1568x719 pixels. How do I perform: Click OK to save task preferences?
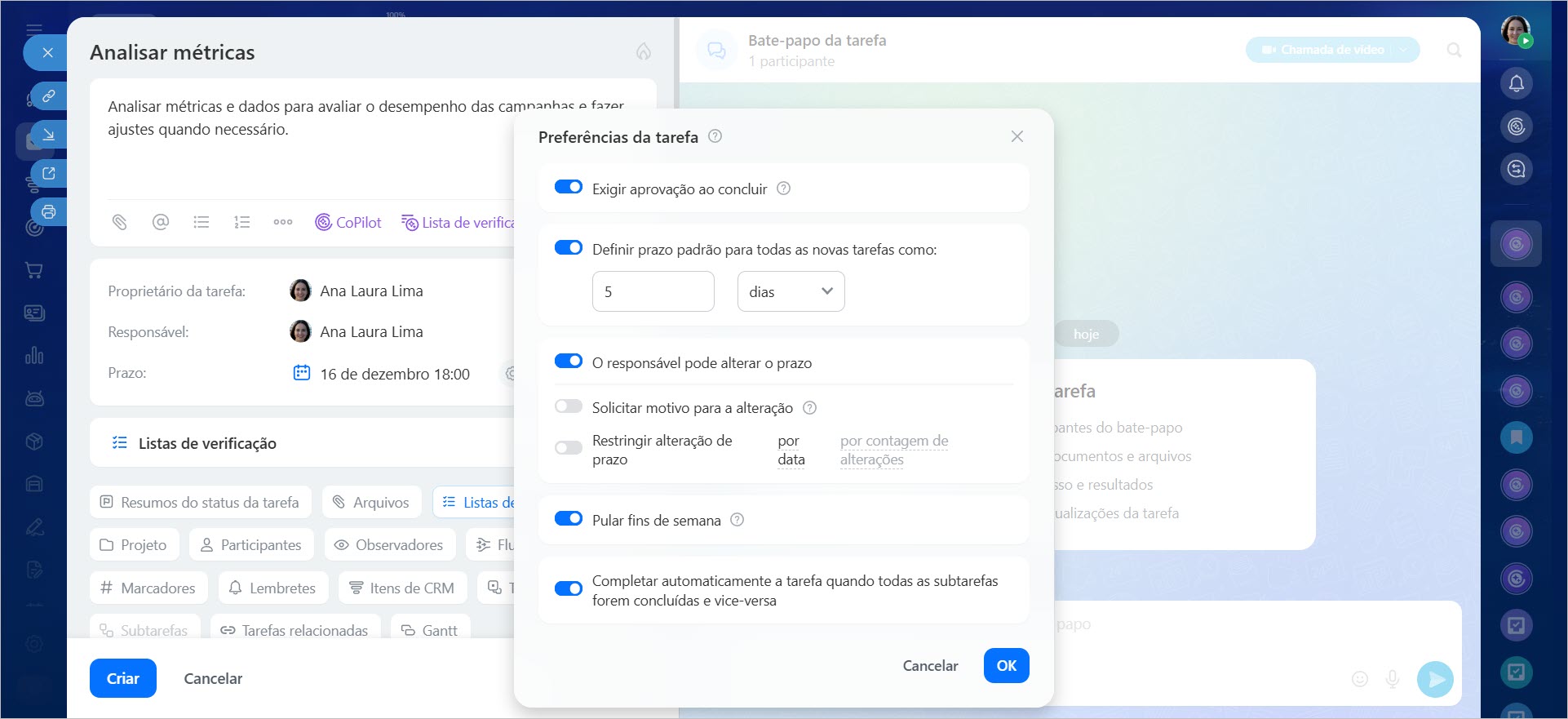(x=1006, y=665)
